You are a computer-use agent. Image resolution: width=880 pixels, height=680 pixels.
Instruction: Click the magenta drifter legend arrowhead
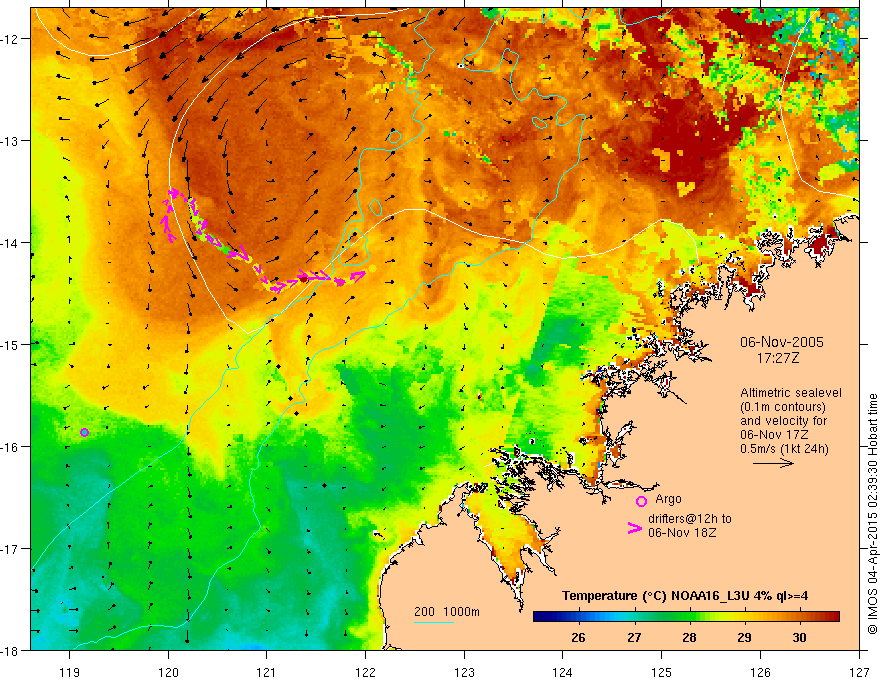tap(635, 528)
